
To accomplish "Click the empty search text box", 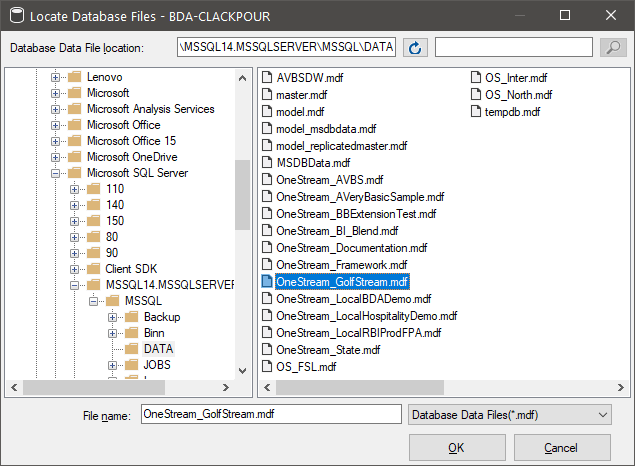I will (x=514, y=47).
